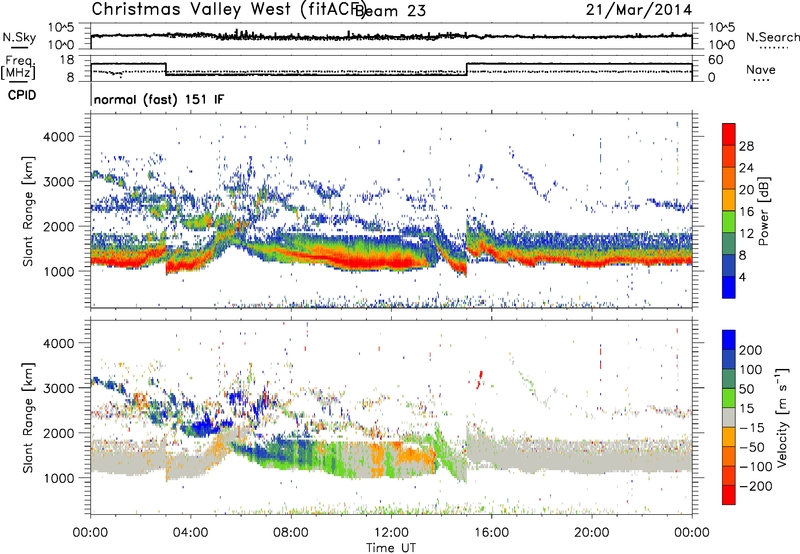Select the gray segment of the velocity color bar
Image resolution: width=800 pixels, height=554 pixels.
click(729, 418)
